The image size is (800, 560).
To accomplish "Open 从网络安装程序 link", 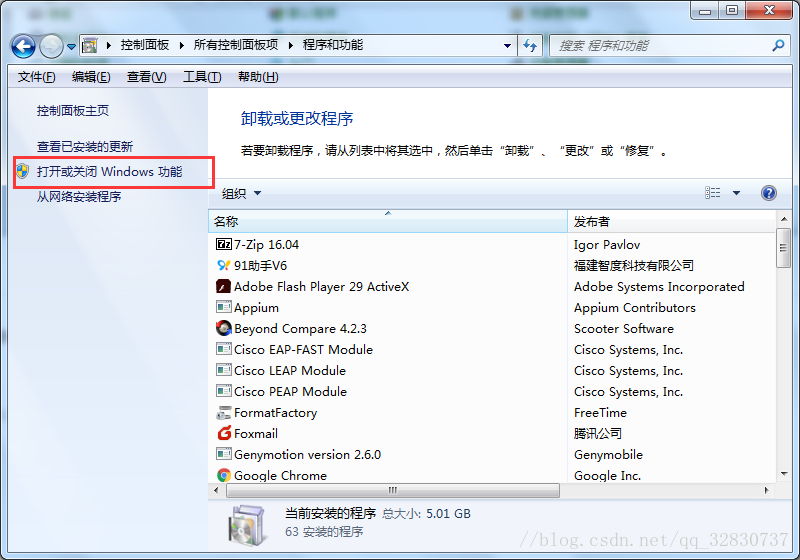I will [79, 196].
